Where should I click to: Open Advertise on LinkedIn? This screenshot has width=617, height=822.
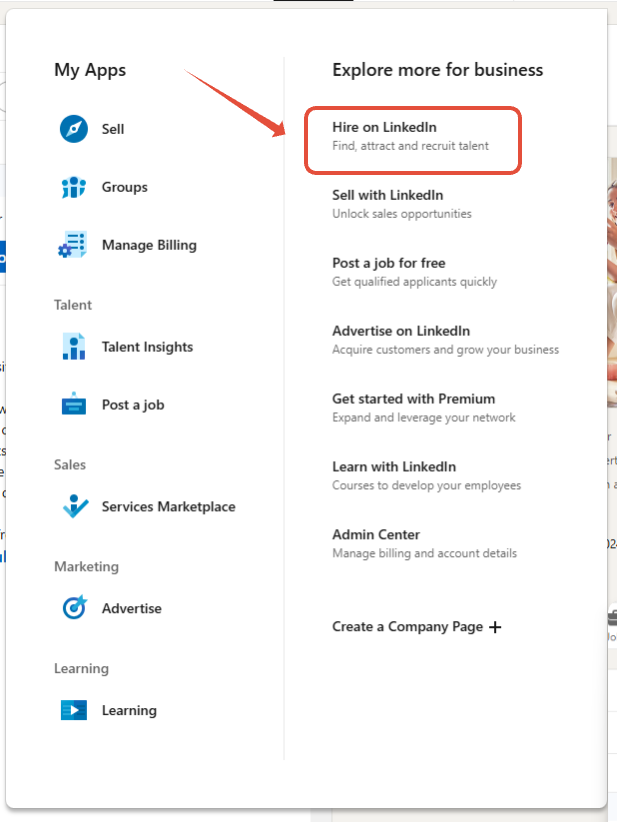coord(401,331)
